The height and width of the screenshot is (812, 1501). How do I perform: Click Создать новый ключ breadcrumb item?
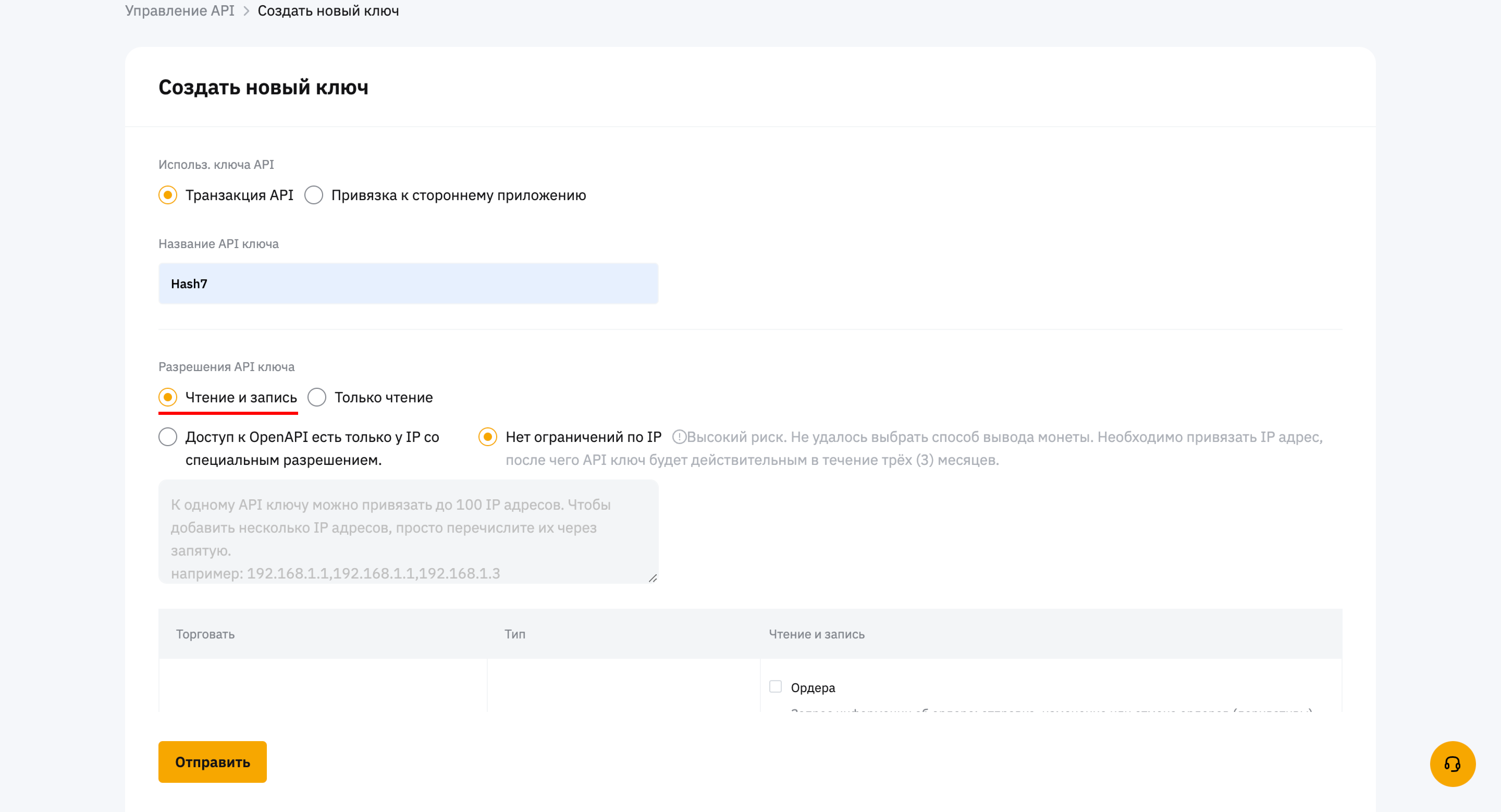tap(328, 11)
